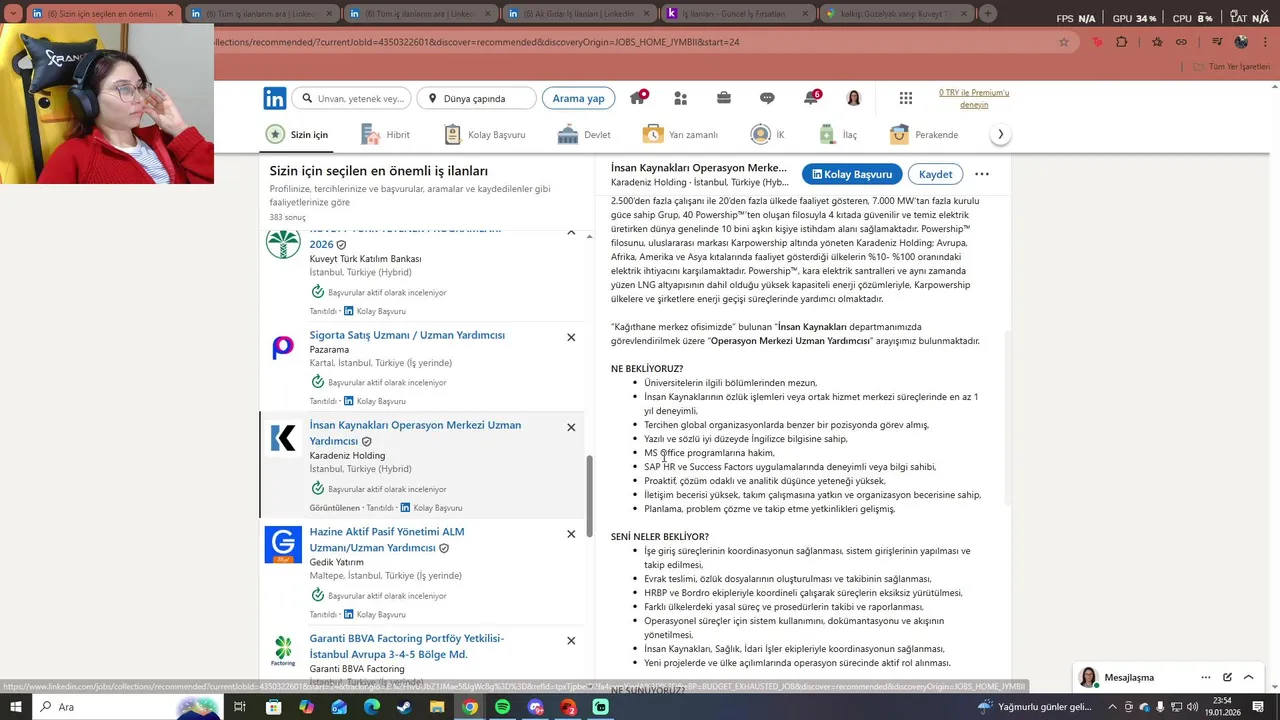Select the Yarı zamanlı category tab
Image resolution: width=1280 pixels, height=720 pixels.
[680, 134]
